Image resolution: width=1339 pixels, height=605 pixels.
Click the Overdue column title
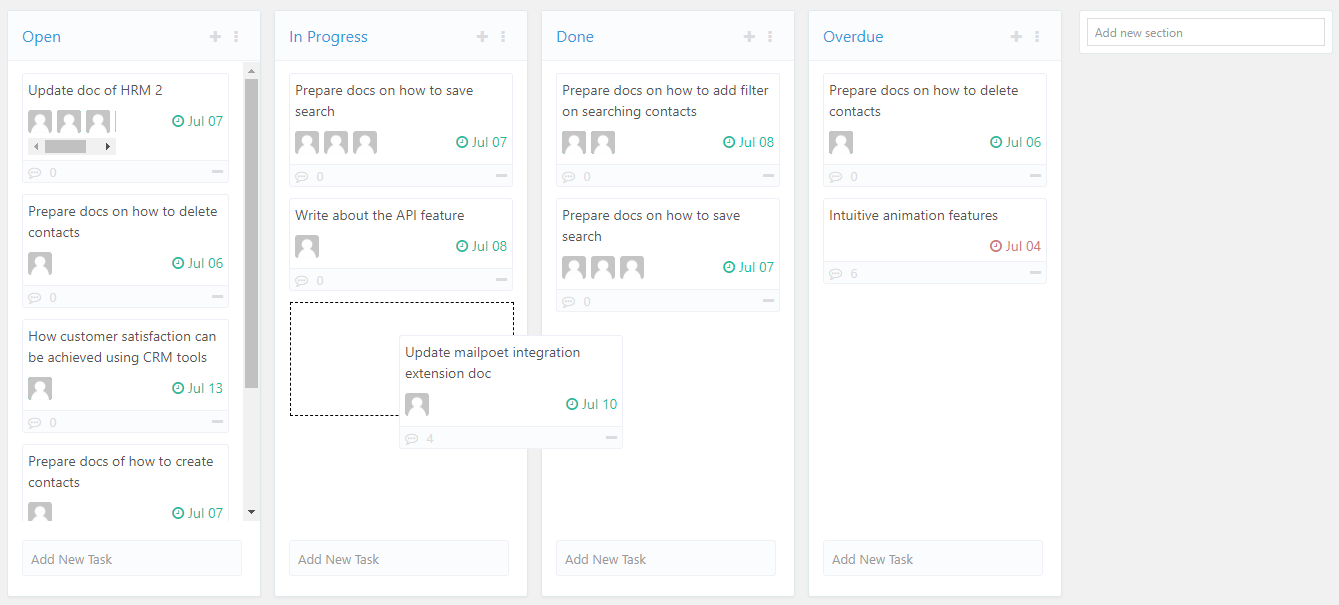[x=853, y=37]
